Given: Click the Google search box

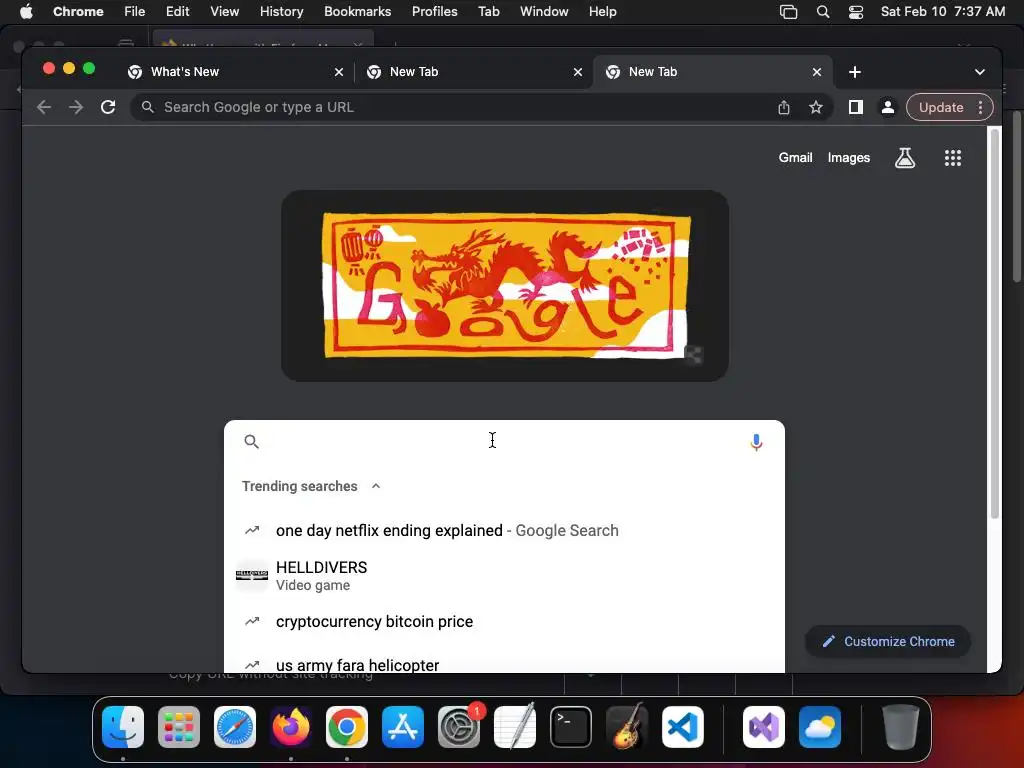Looking at the screenshot, I should point(503,442).
